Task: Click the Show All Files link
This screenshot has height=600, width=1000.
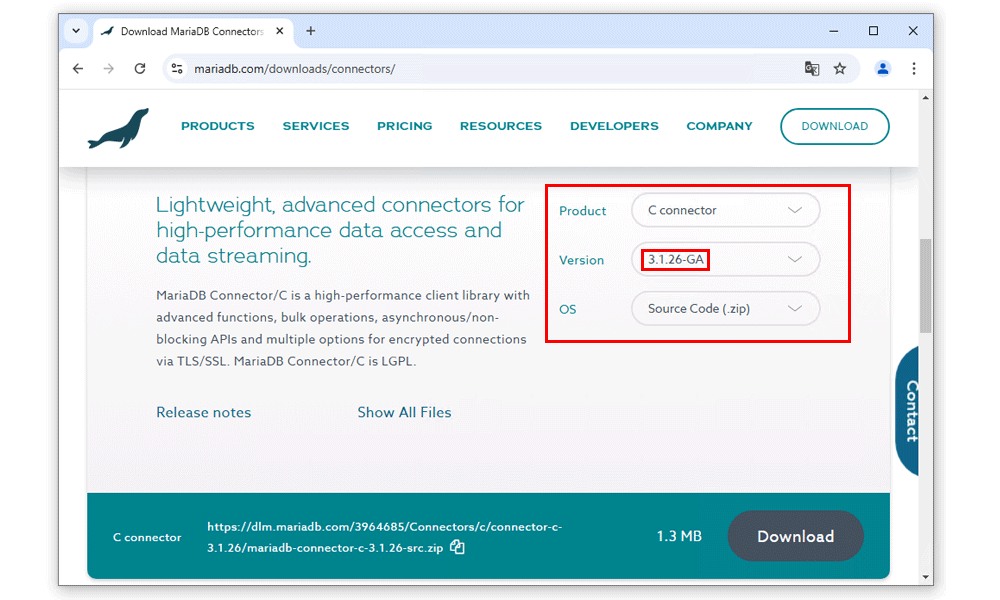Action: click(404, 413)
